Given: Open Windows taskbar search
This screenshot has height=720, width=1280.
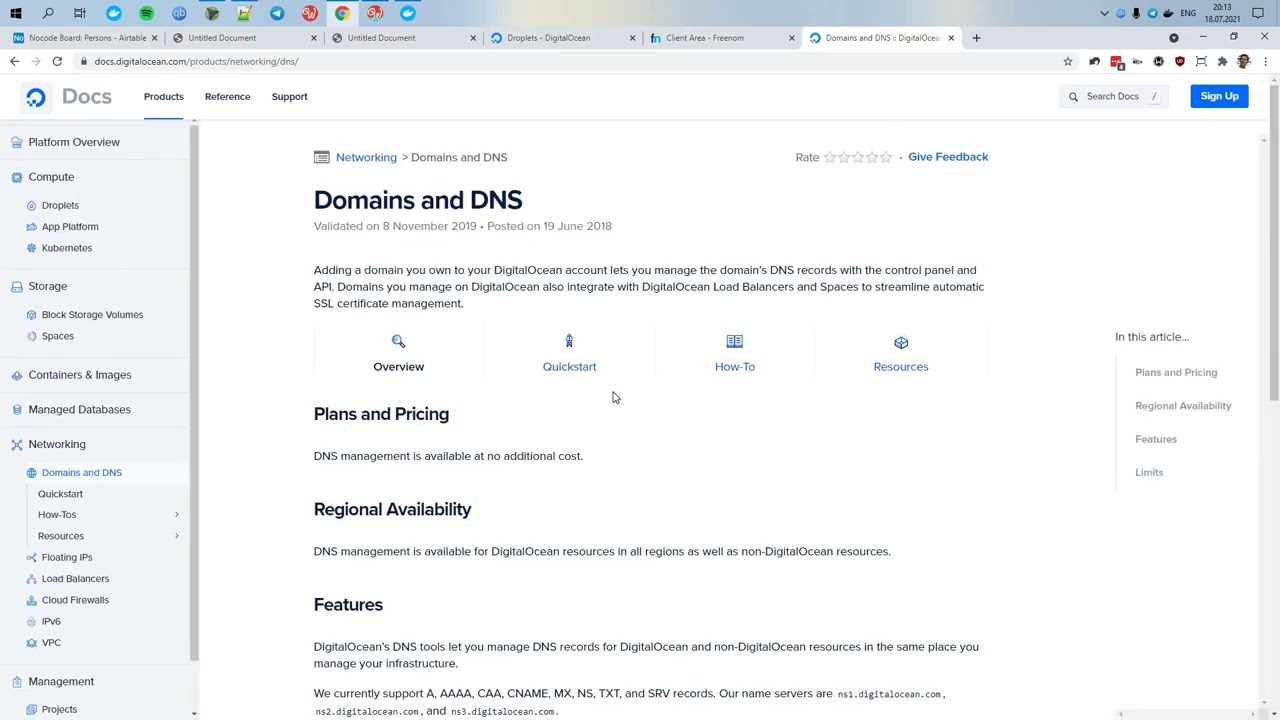Looking at the screenshot, I should click(x=48, y=13).
